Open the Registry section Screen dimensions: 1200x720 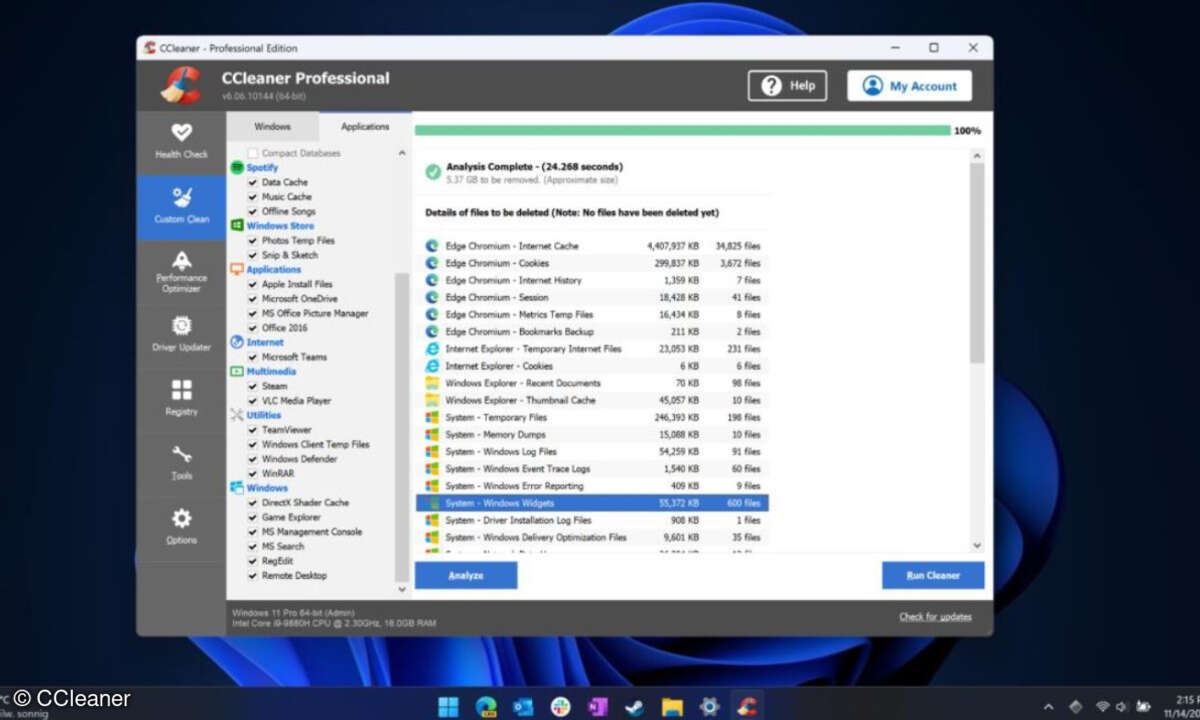coord(181,398)
